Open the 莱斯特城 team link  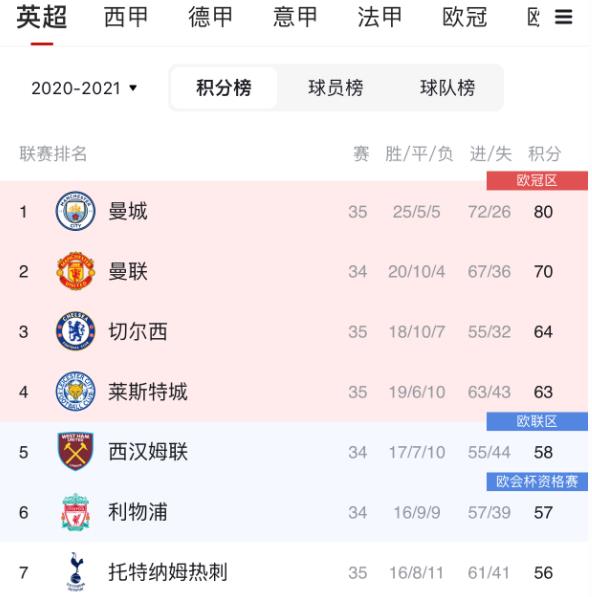[148, 392]
